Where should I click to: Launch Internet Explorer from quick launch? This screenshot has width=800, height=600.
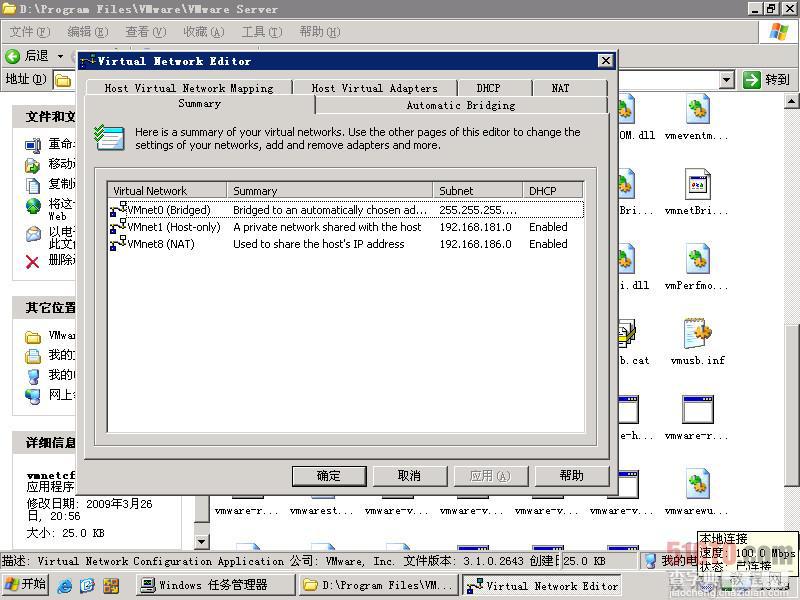[x=64, y=585]
